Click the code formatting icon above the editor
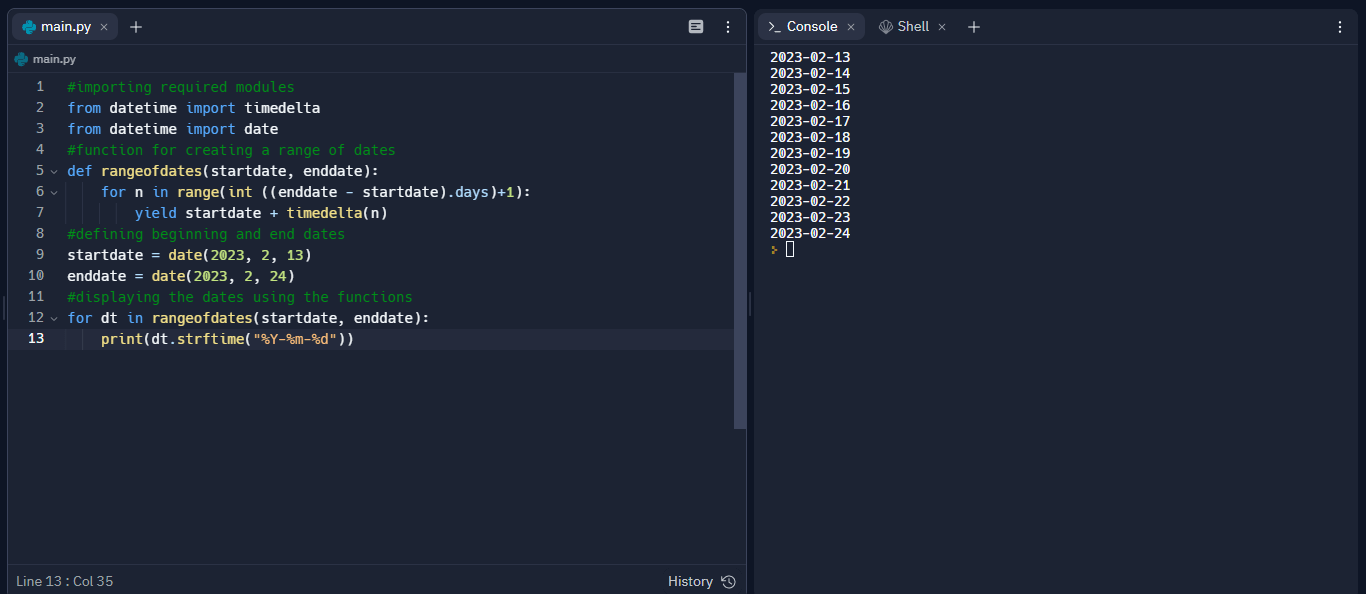Screen dimensions: 1366x594 click(696, 27)
